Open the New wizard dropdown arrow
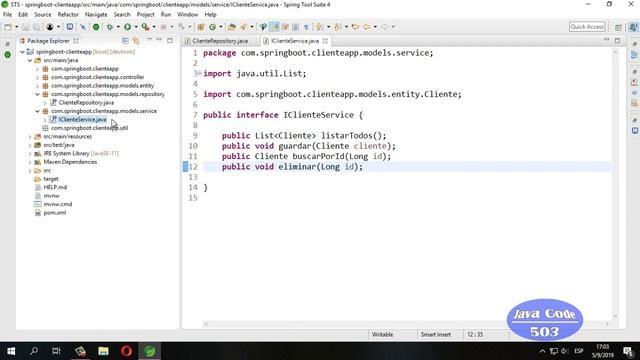This screenshot has height=360, width=640. pos(16,27)
